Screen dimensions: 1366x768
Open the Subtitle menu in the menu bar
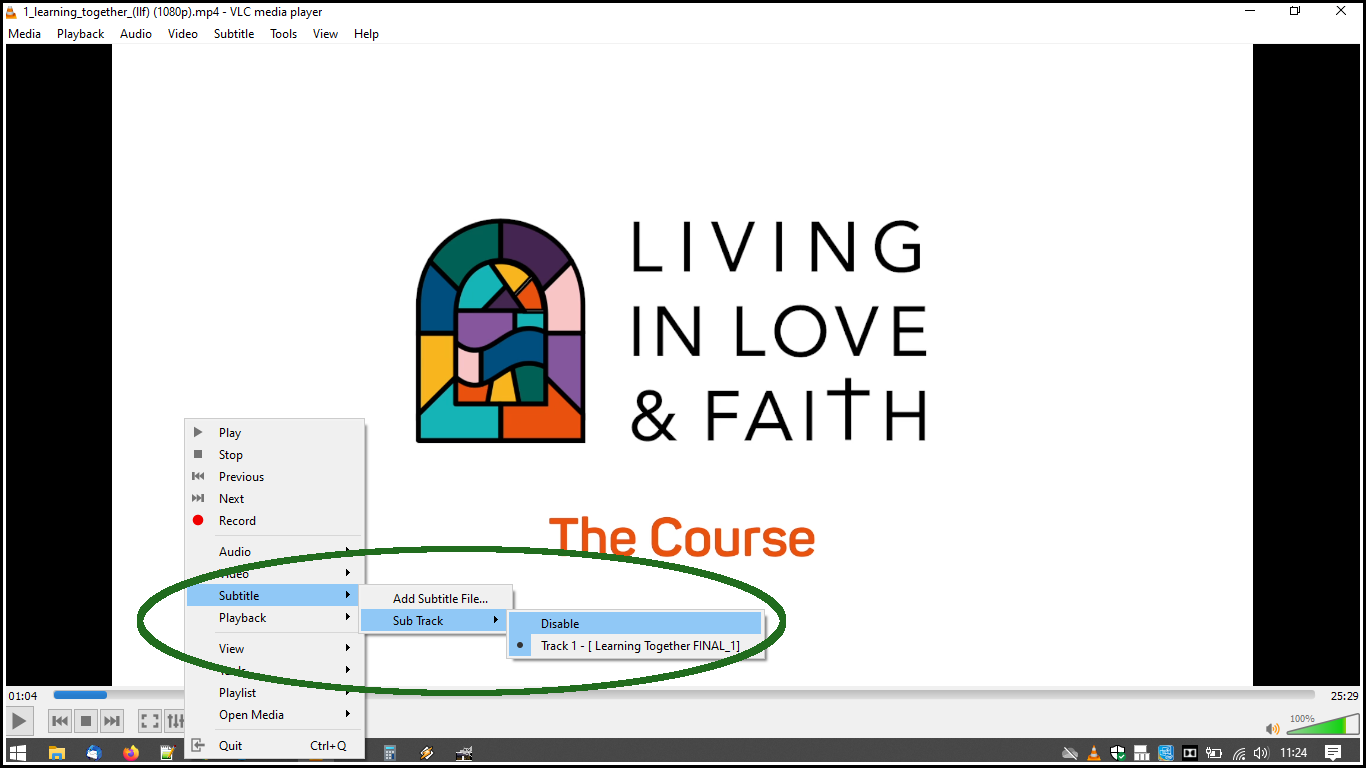tap(234, 33)
